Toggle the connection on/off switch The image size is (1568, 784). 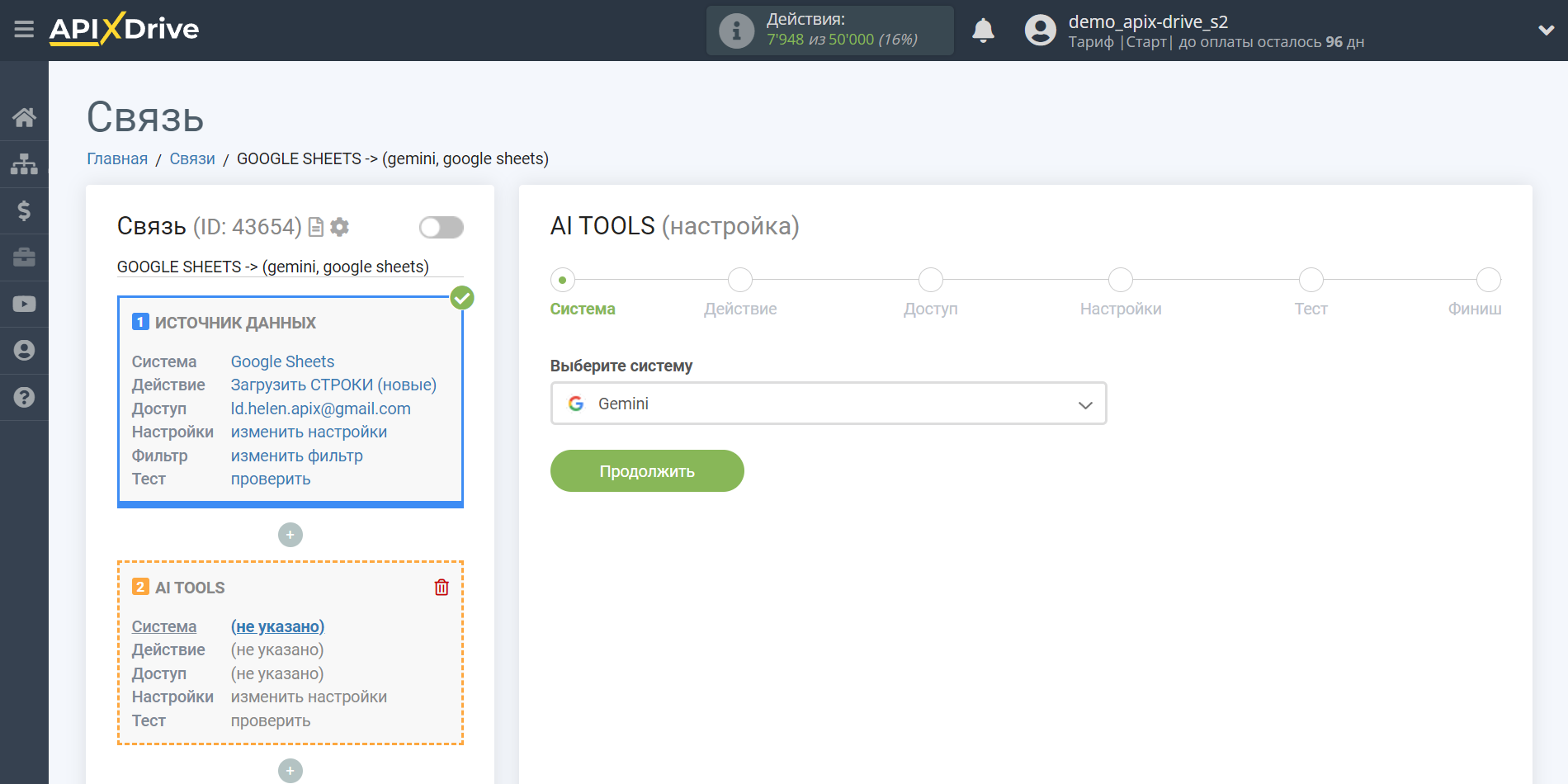pos(441,227)
